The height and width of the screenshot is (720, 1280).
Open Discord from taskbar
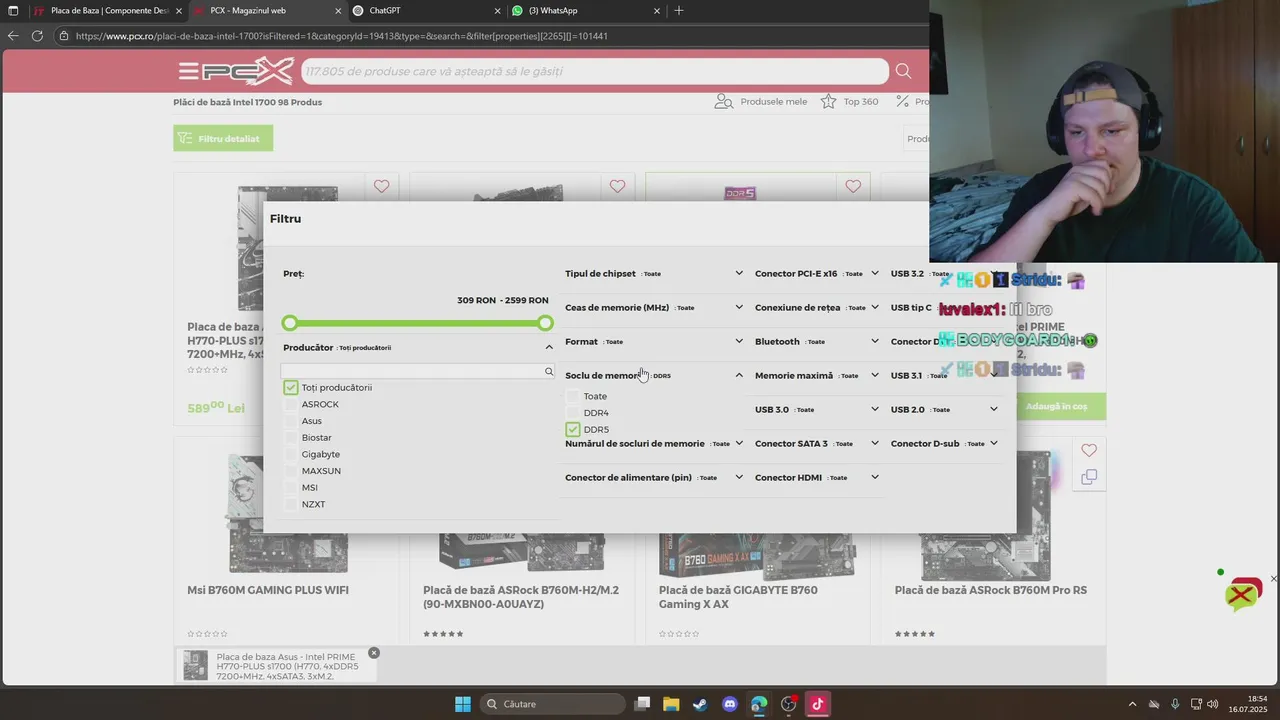729,704
